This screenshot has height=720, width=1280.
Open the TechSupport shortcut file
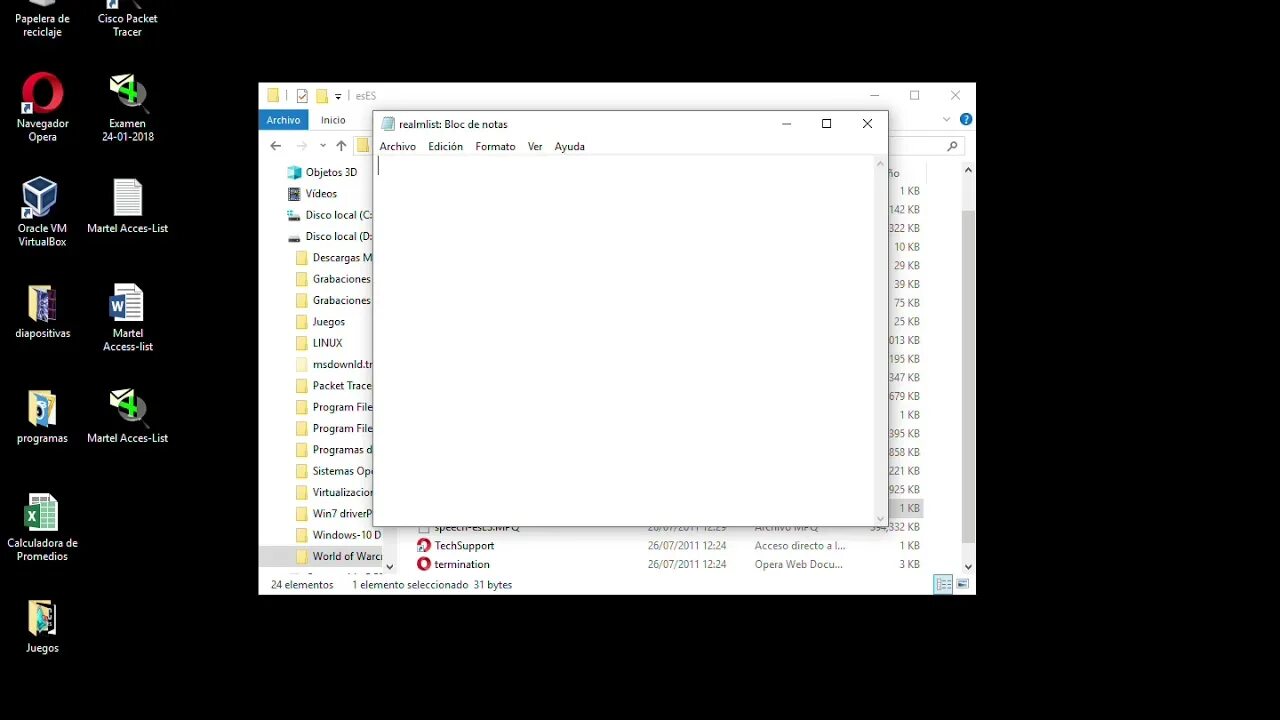[464, 545]
